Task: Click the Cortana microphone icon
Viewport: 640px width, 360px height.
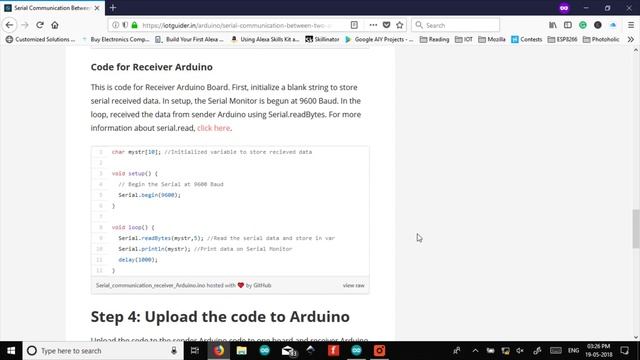Action: click(174, 351)
